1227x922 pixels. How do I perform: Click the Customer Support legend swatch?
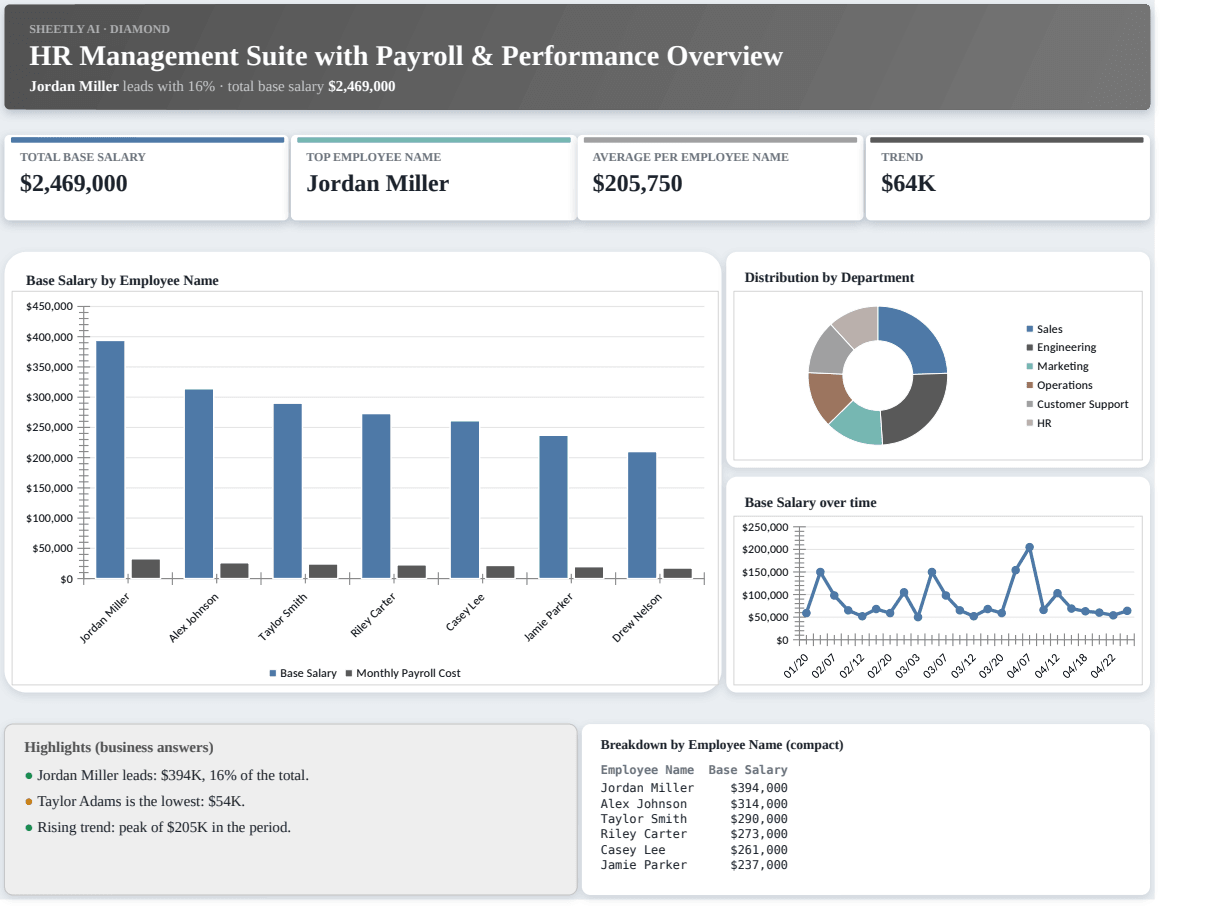tap(1030, 404)
